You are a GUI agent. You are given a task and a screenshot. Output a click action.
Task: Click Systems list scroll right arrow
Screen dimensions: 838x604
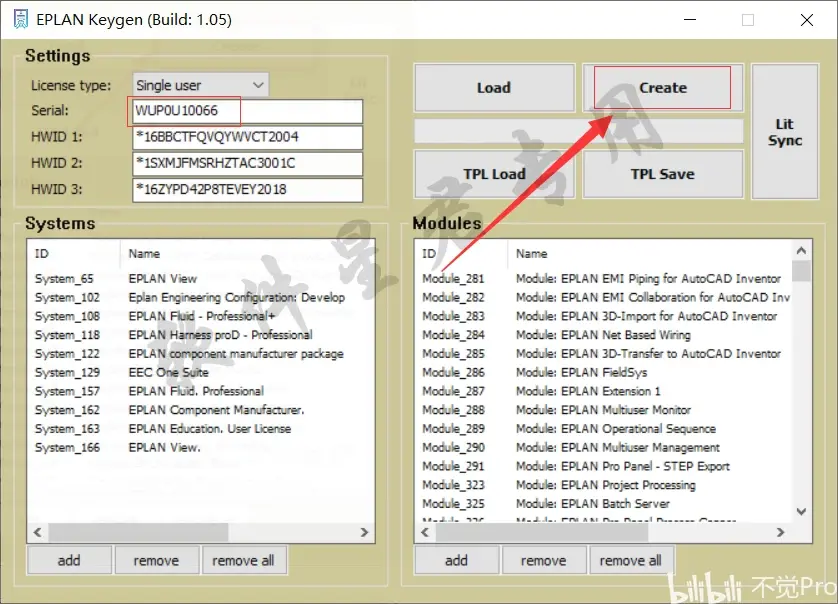(x=364, y=532)
